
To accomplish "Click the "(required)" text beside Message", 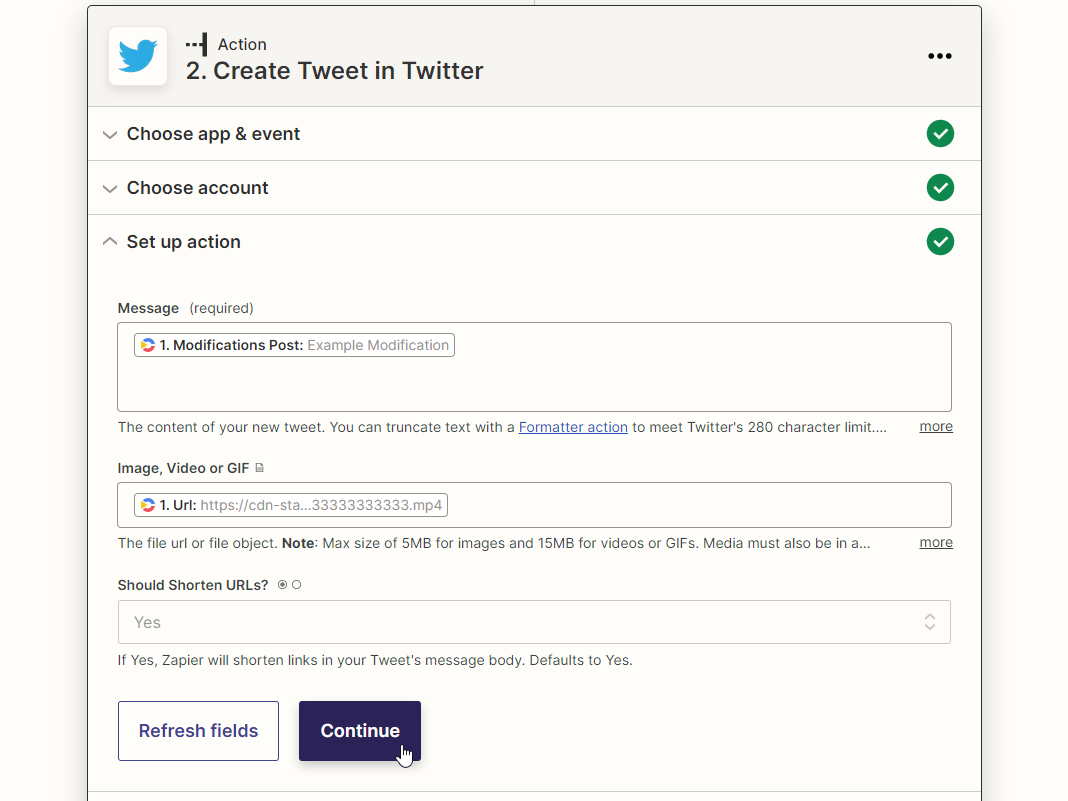I will point(221,309).
